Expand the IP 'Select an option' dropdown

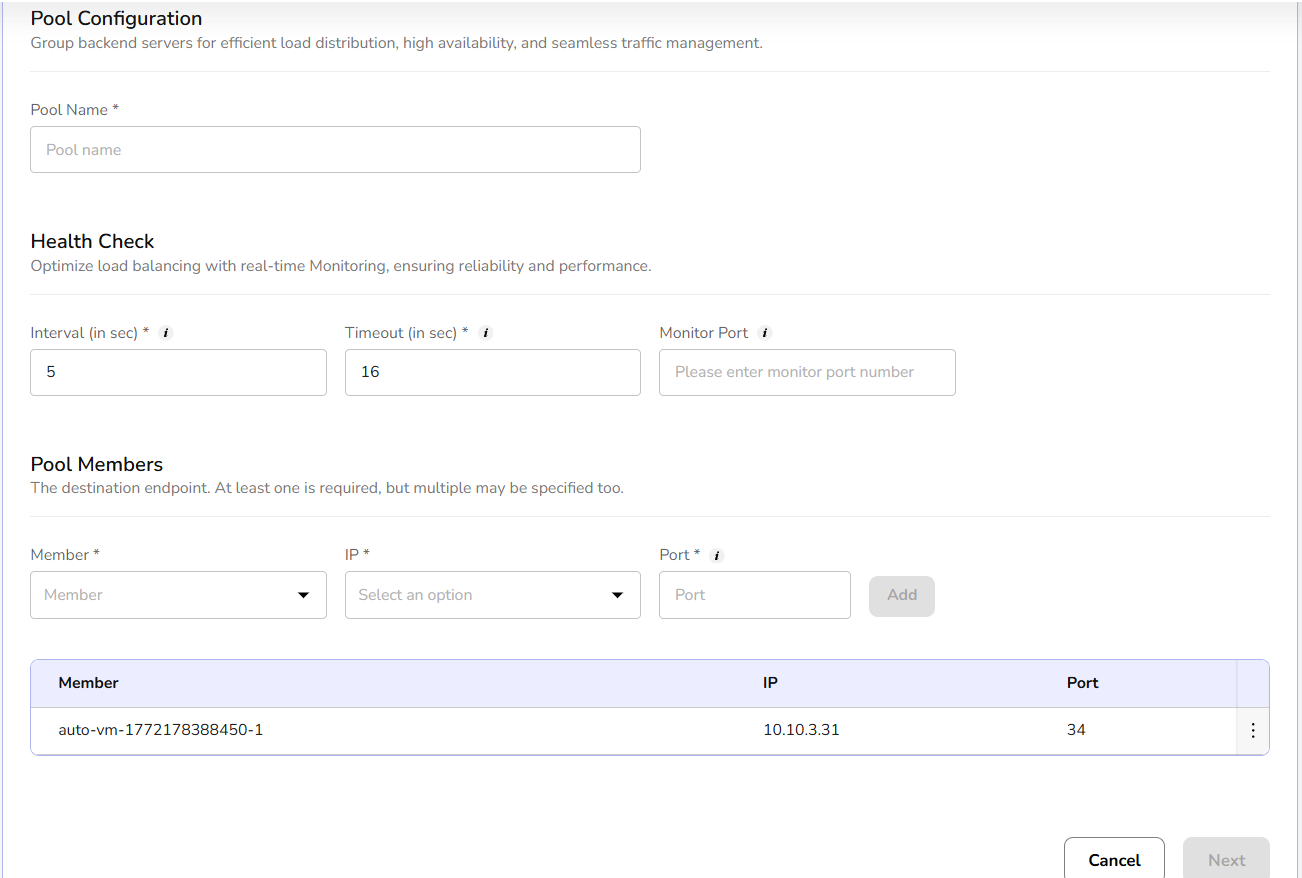(492, 595)
